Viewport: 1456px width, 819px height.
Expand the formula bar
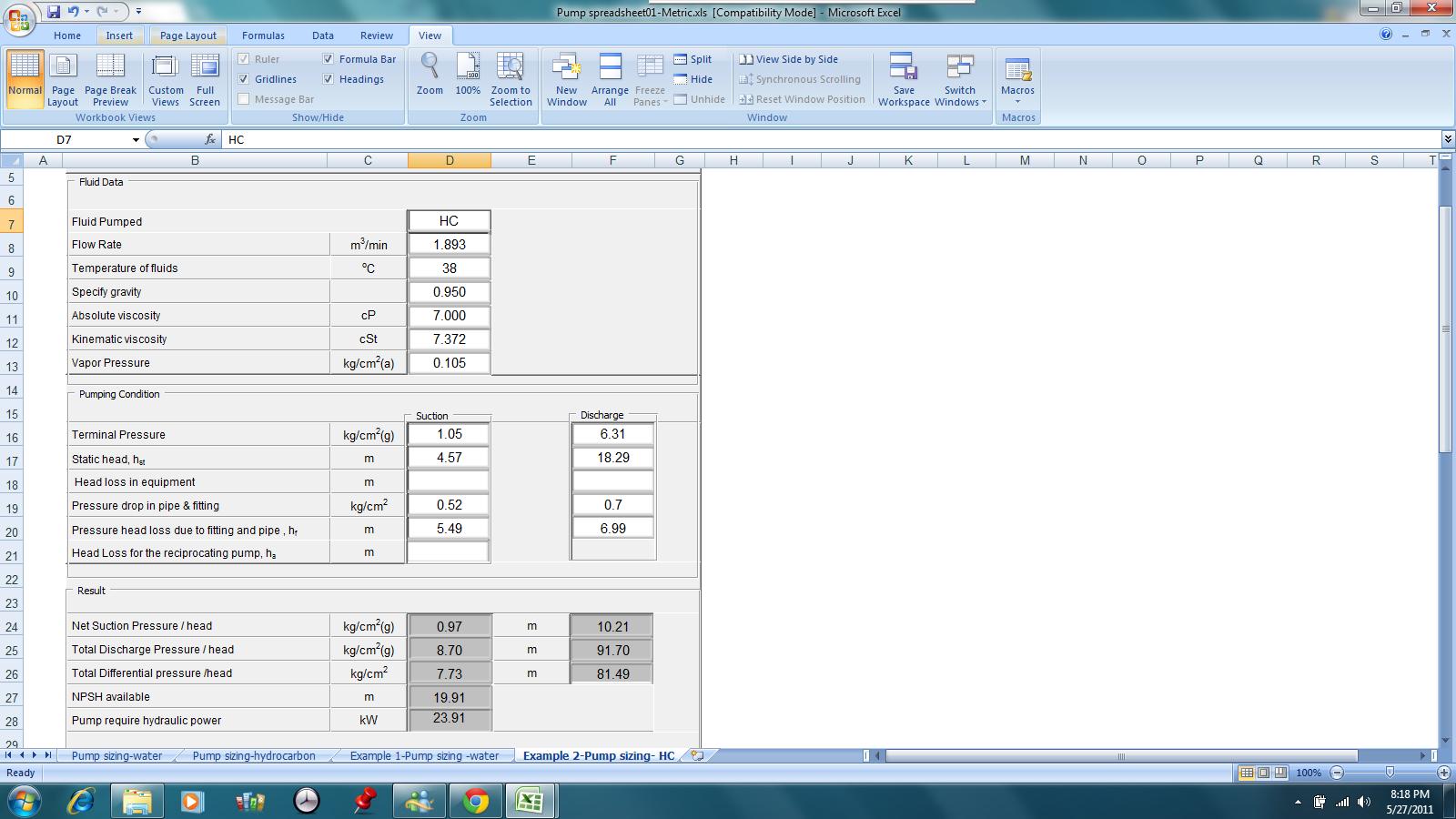click(x=1447, y=139)
